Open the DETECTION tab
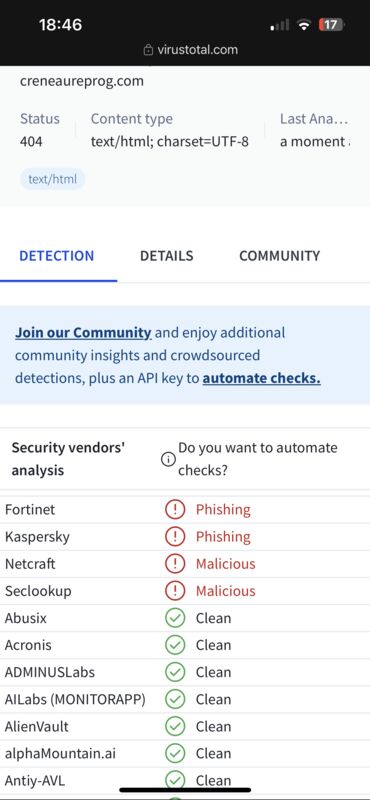Screen dimensions: 370x800 coord(57,256)
